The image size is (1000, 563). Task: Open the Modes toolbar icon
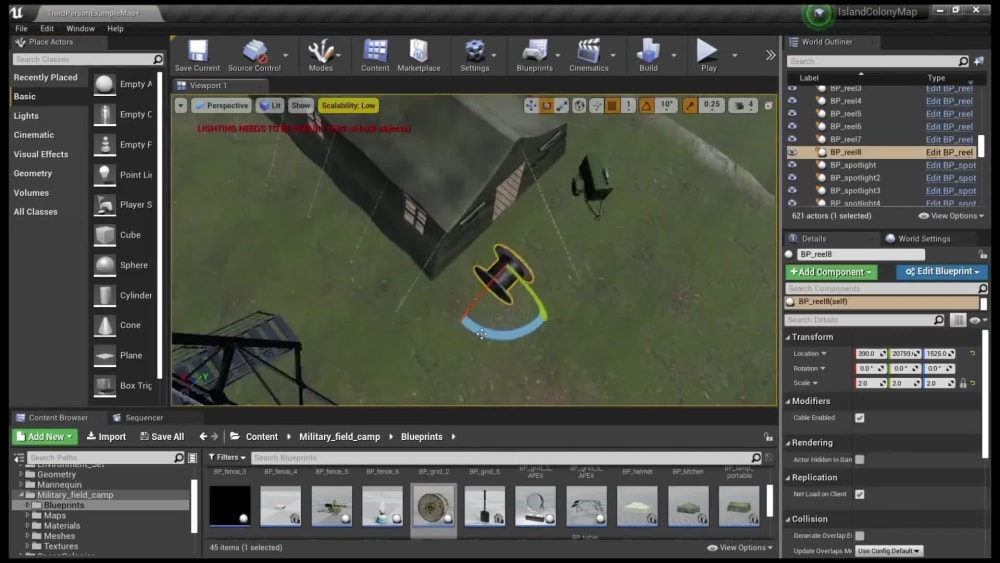[320, 55]
